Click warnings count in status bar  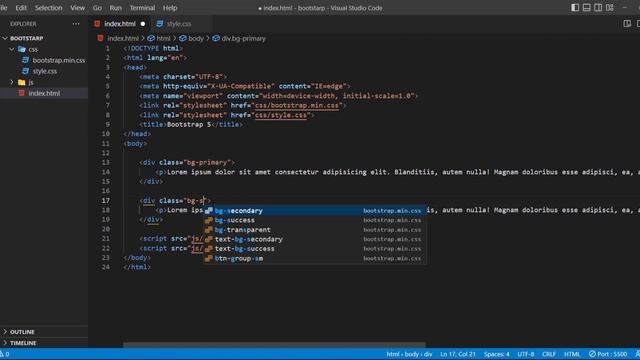[4, 354]
